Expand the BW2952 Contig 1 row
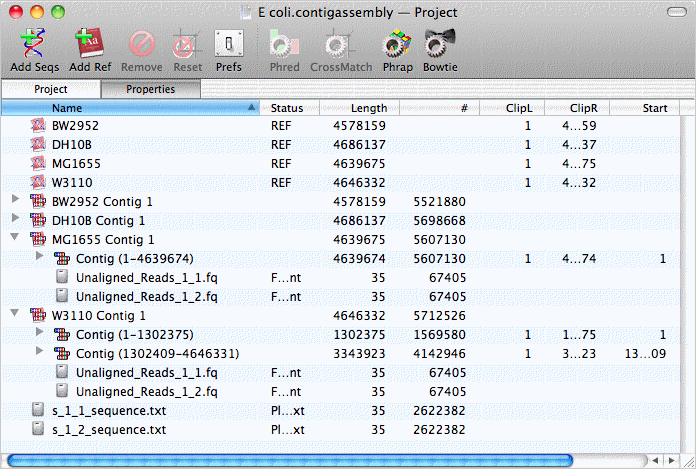Viewport: 696px width, 469px height. pos(15,198)
